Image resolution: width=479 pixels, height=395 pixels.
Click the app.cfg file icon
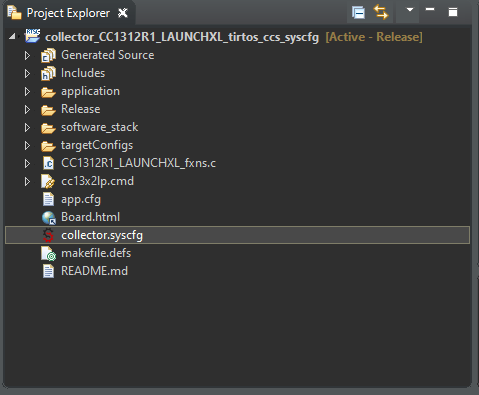(48, 199)
